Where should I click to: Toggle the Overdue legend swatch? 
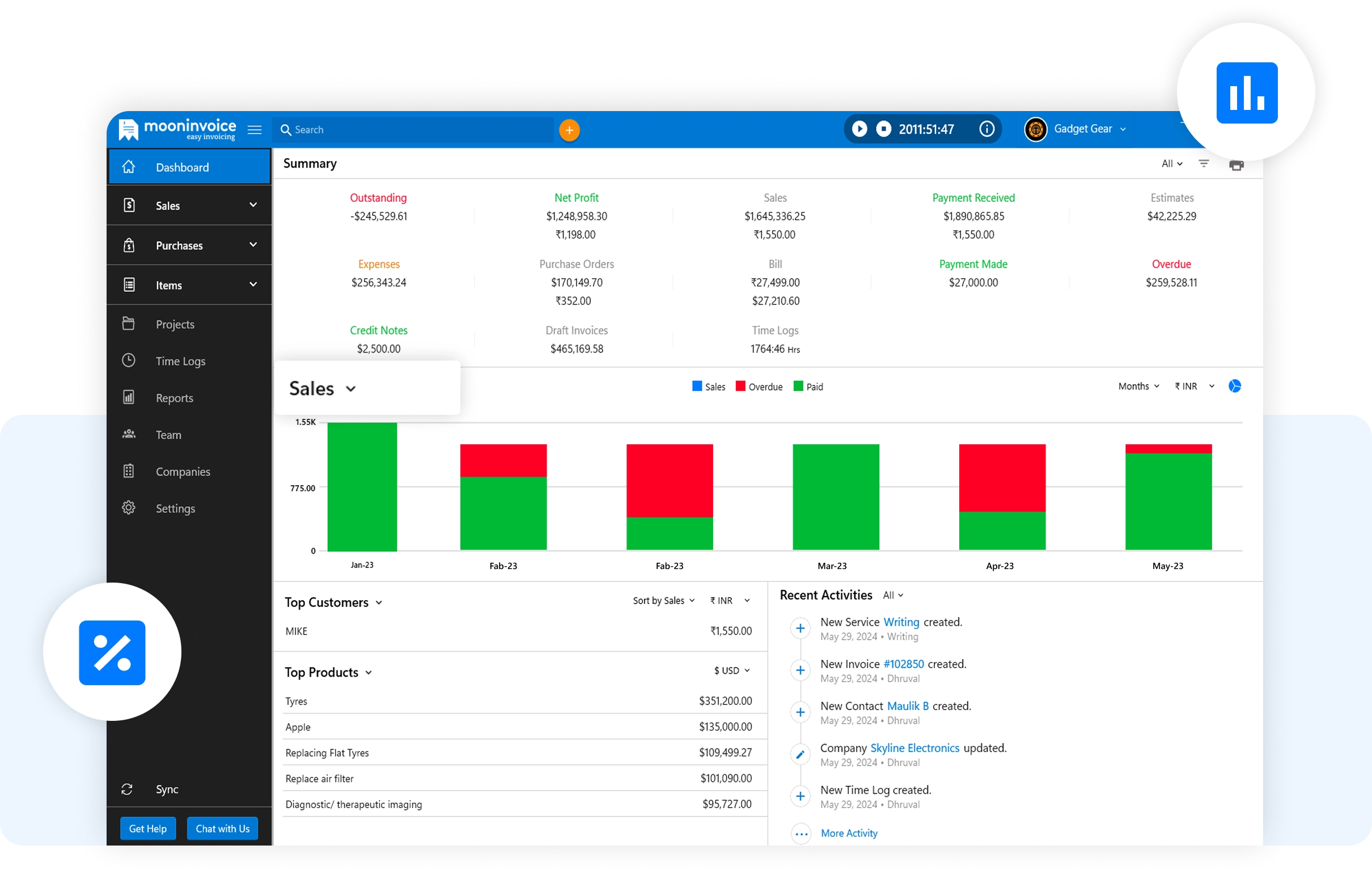(740, 386)
